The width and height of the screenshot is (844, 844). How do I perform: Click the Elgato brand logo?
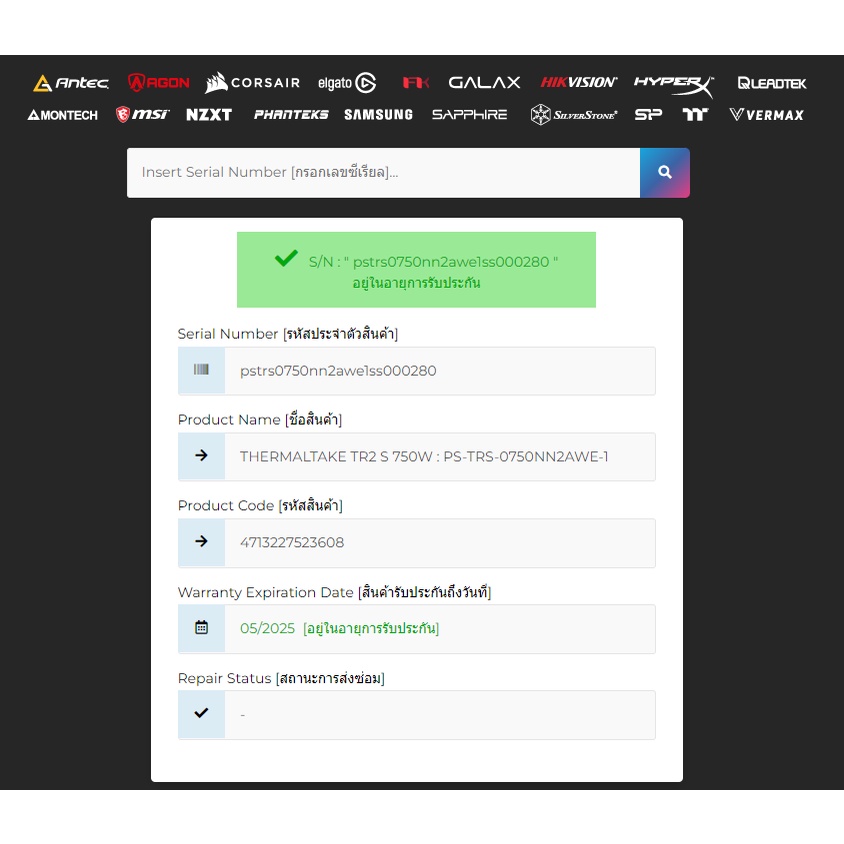[347, 83]
